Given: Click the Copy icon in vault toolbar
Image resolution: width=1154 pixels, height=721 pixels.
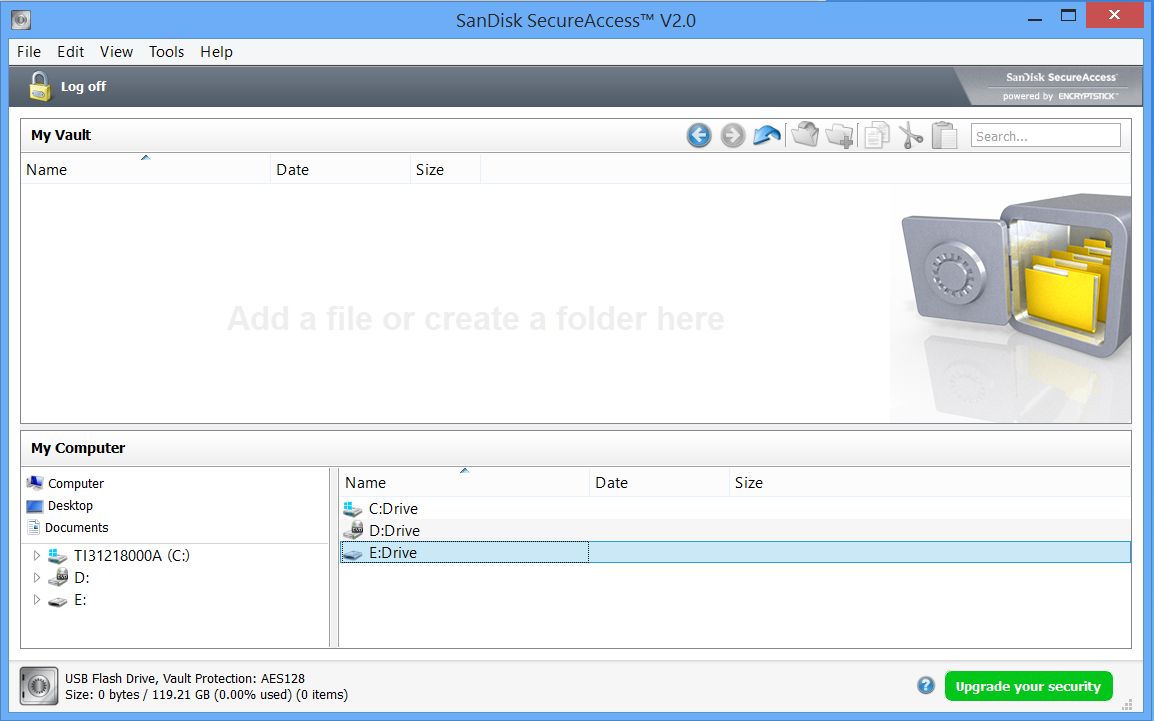Looking at the screenshot, I should pyautogui.click(x=876, y=136).
